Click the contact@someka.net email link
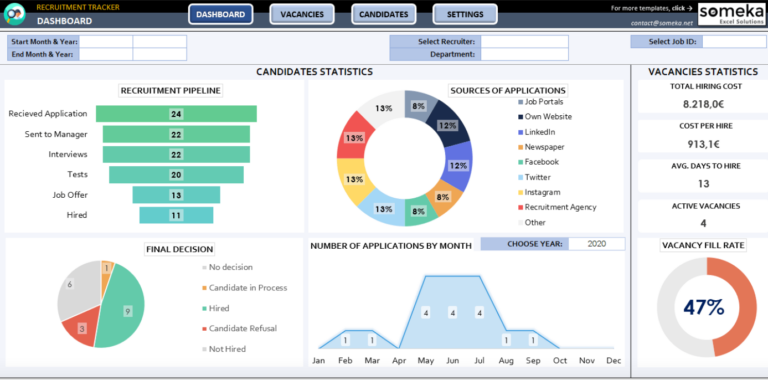The height and width of the screenshot is (380, 768). [662, 23]
